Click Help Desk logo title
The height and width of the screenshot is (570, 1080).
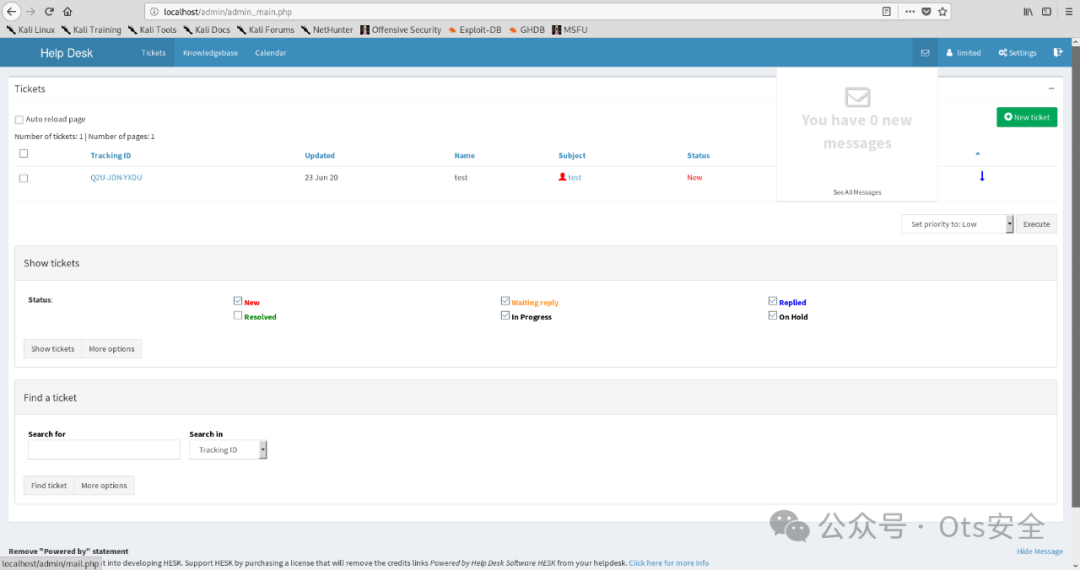coord(66,53)
